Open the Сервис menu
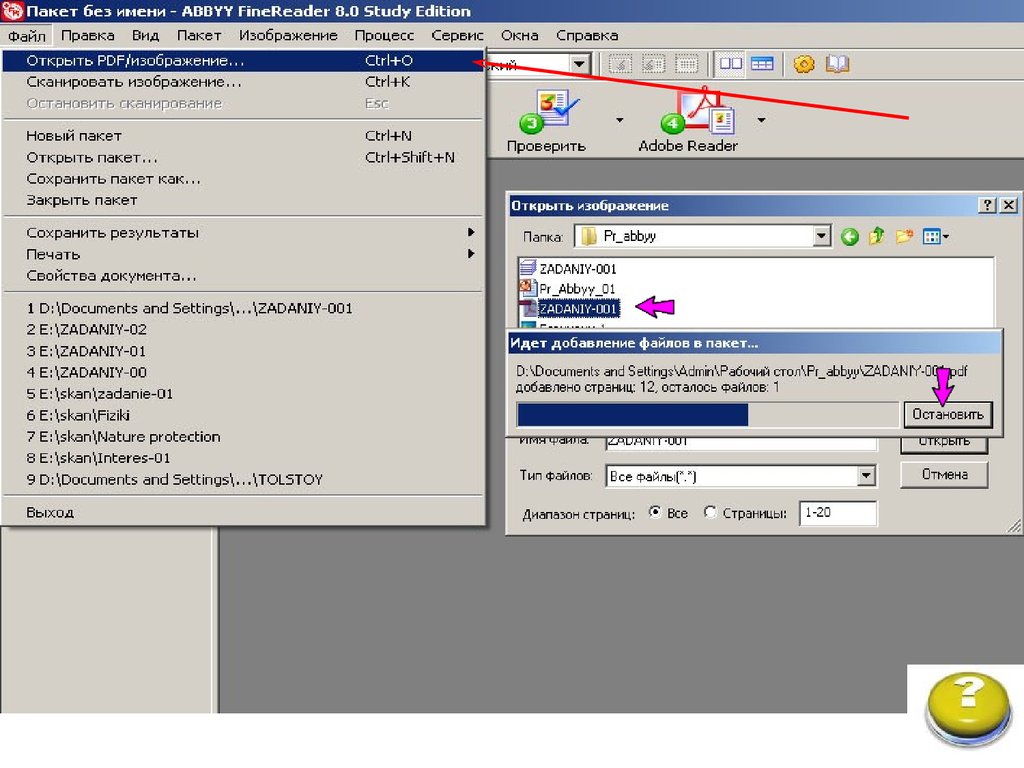 [457, 35]
